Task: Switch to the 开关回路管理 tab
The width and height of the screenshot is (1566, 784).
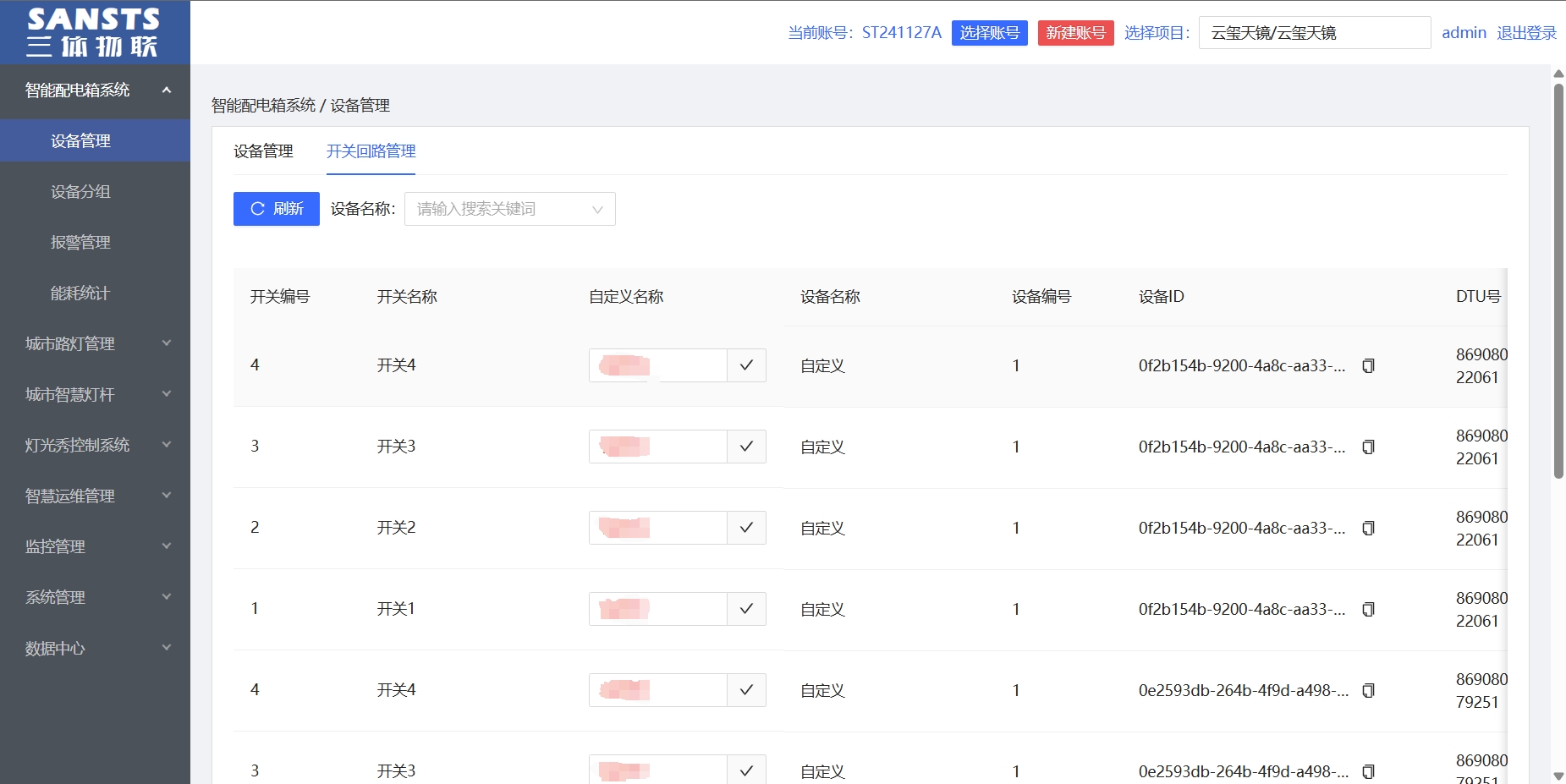Action: tap(371, 151)
